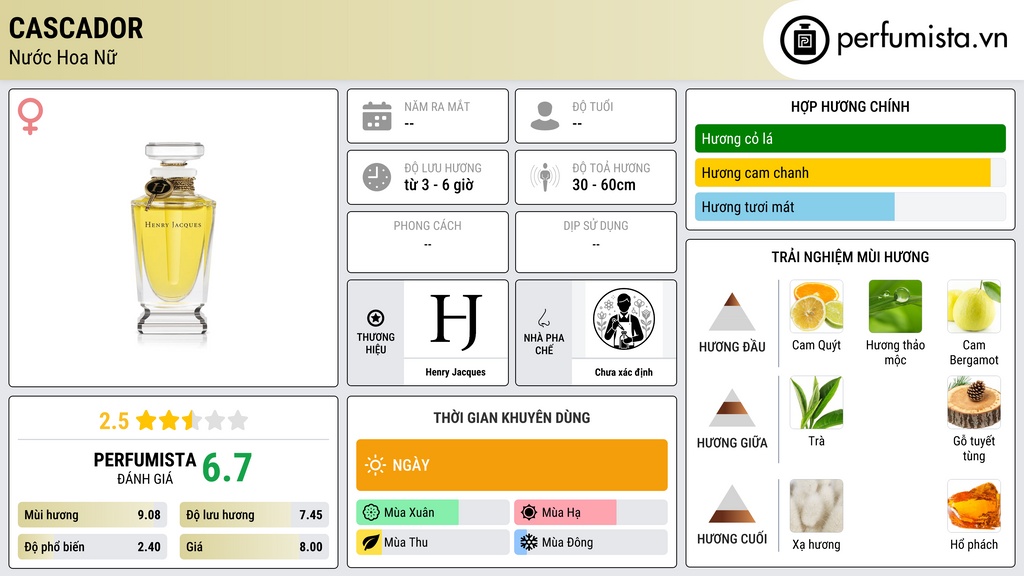The width and height of the screenshot is (1024, 576).
Task: Click the perfumista.vn bottle logo icon
Action: [805, 40]
